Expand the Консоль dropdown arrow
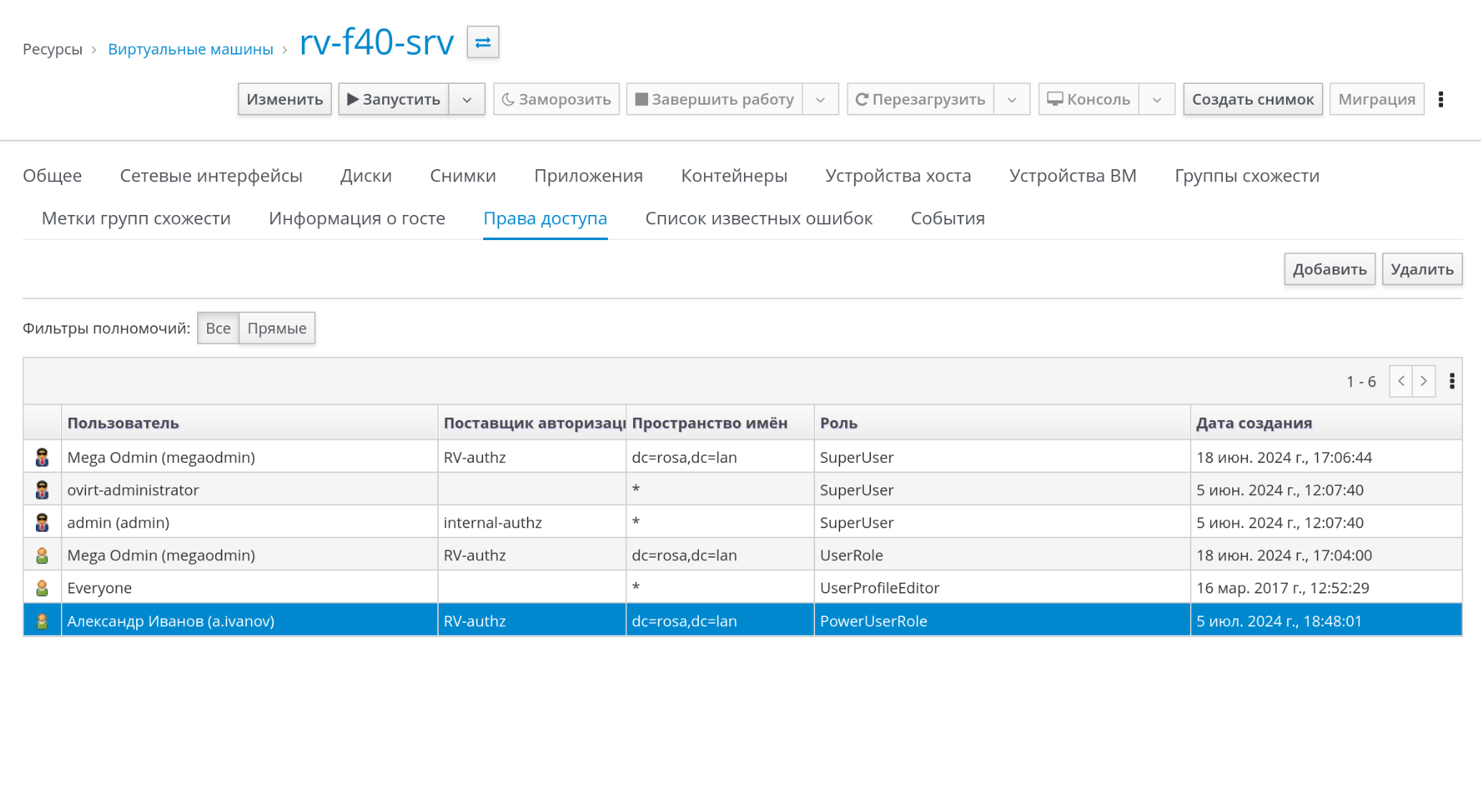Image resolution: width=1481 pixels, height=812 pixels. (x=1156, y=100)
